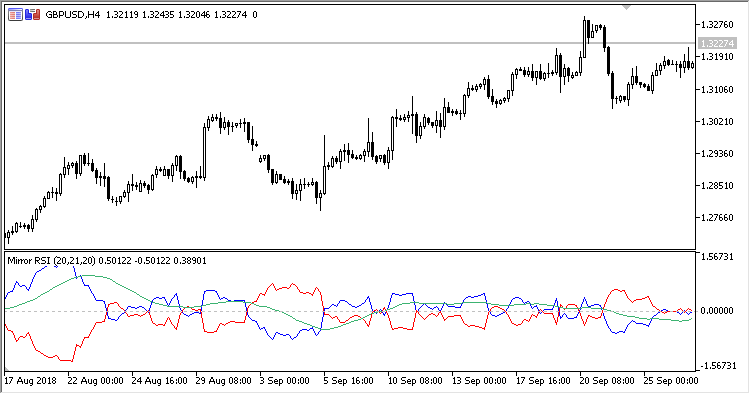Click the 20 Sep 08:00 time label
Viewport: 750px width, 394px height.
pyautogui.click(x=607, y=381)
